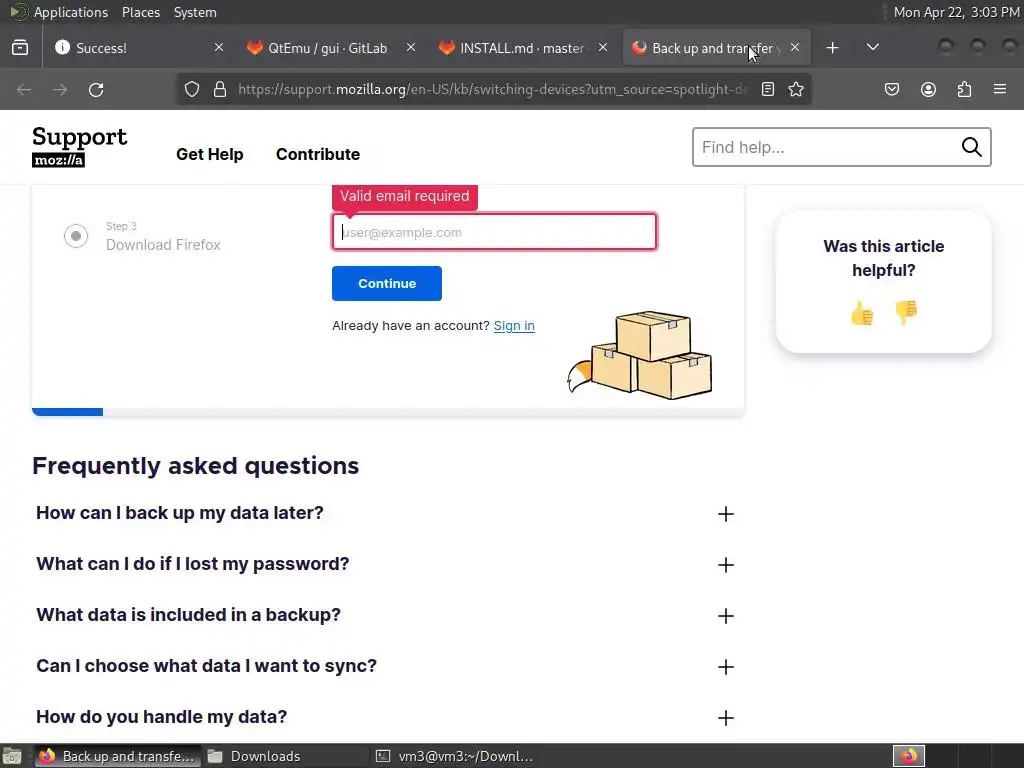
Task: Open Contribute navigation menu
Action: point(318,154)
